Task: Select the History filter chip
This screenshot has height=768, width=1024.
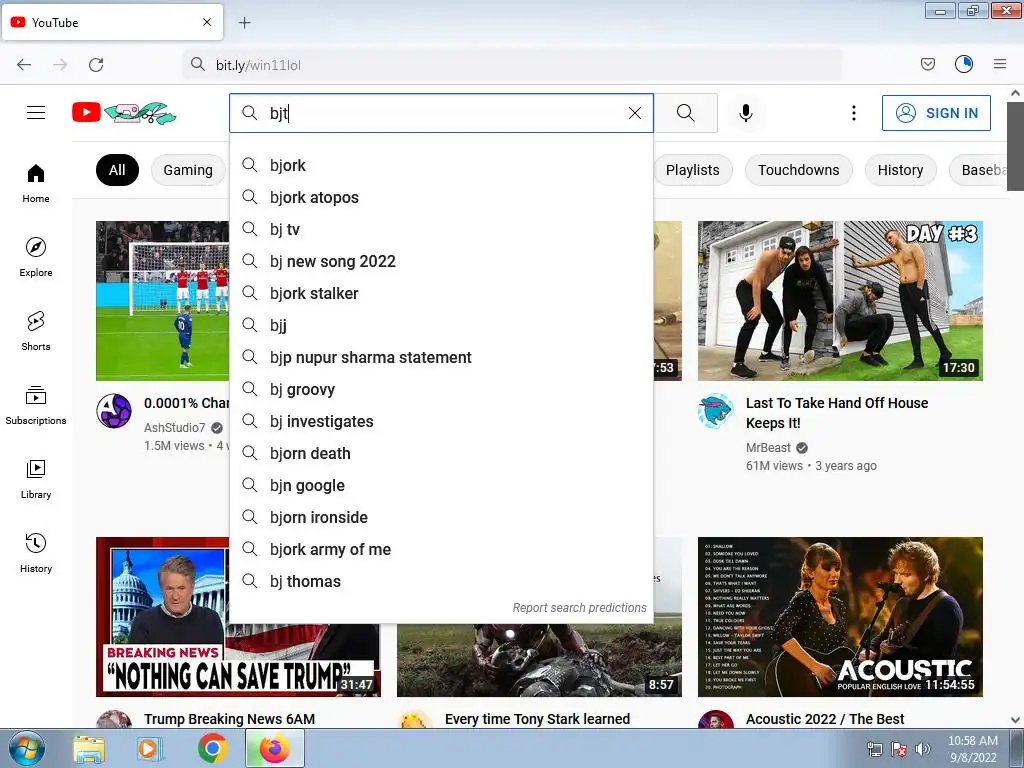Action: [900, 170]
